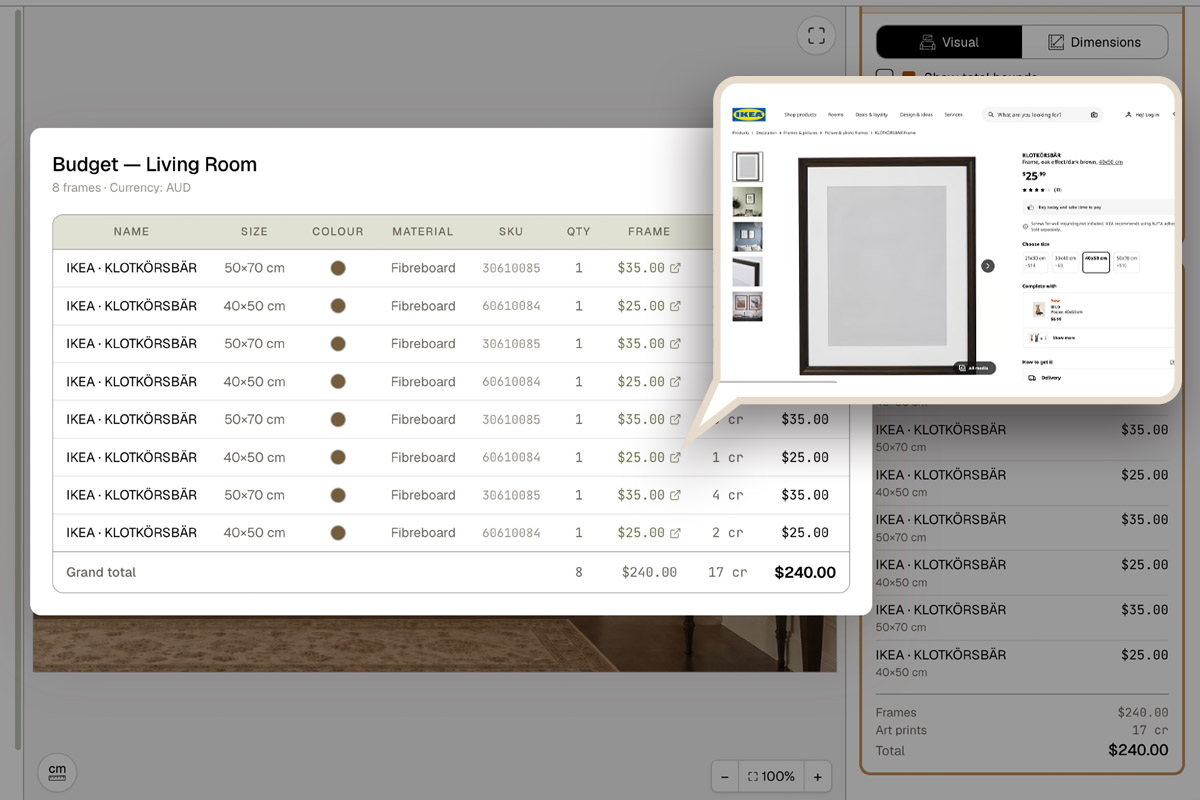Click the Budget — Living Room title
This screenshot has width=1200, height=800.
click(155, 165)
